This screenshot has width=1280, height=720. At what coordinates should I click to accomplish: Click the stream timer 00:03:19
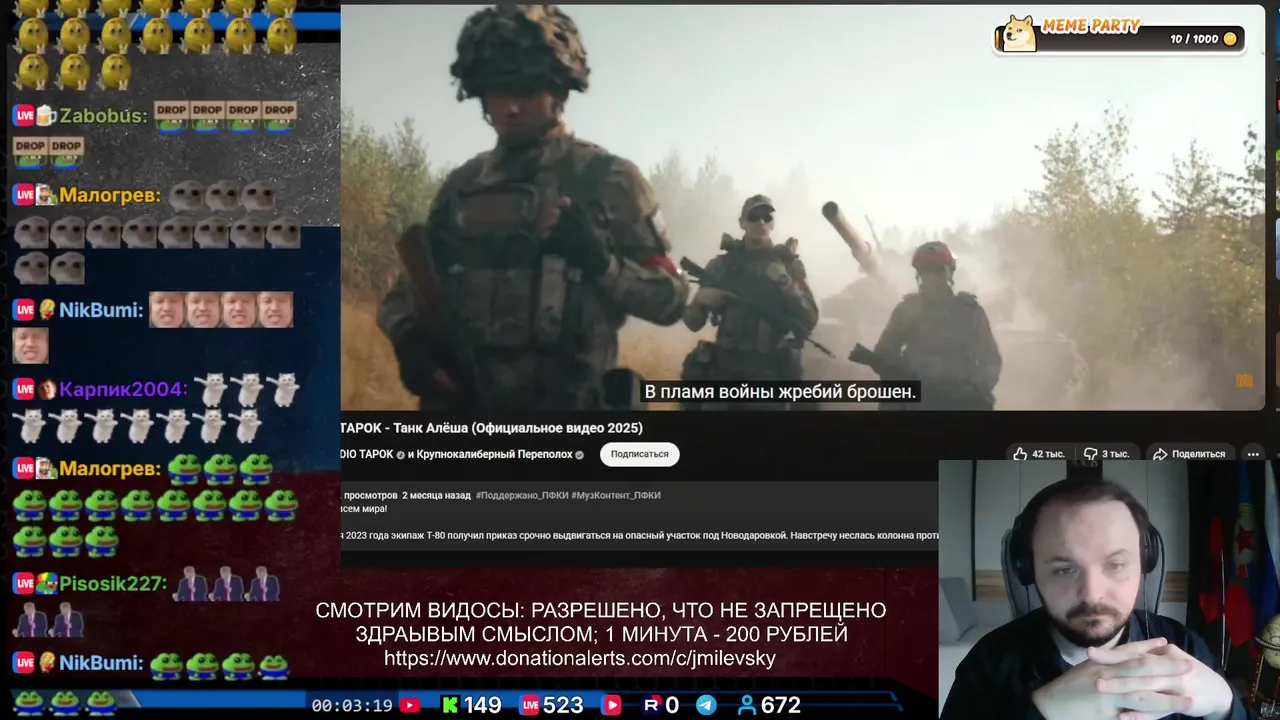(x=352, y=705)
